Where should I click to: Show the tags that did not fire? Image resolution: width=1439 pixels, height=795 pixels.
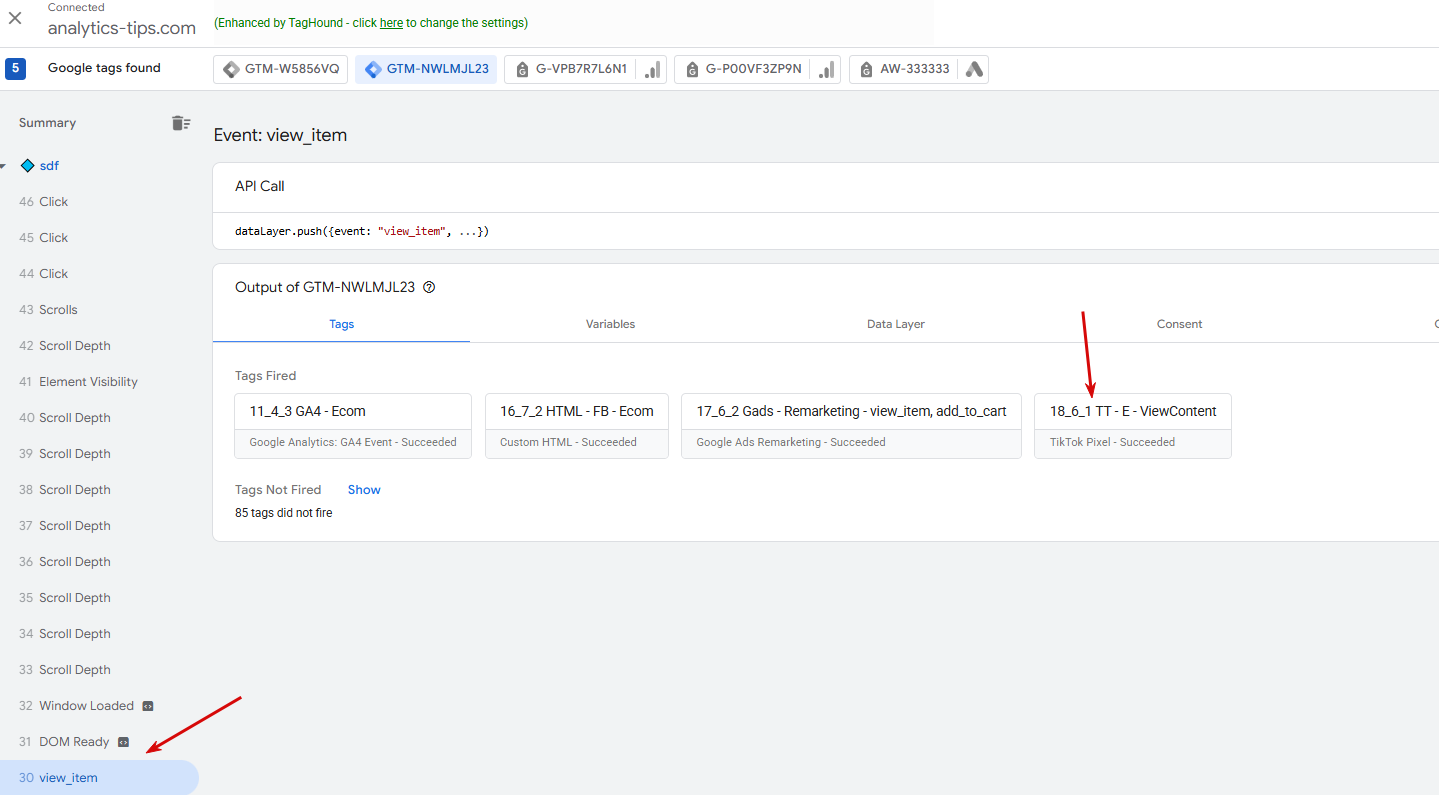(364, 490)
